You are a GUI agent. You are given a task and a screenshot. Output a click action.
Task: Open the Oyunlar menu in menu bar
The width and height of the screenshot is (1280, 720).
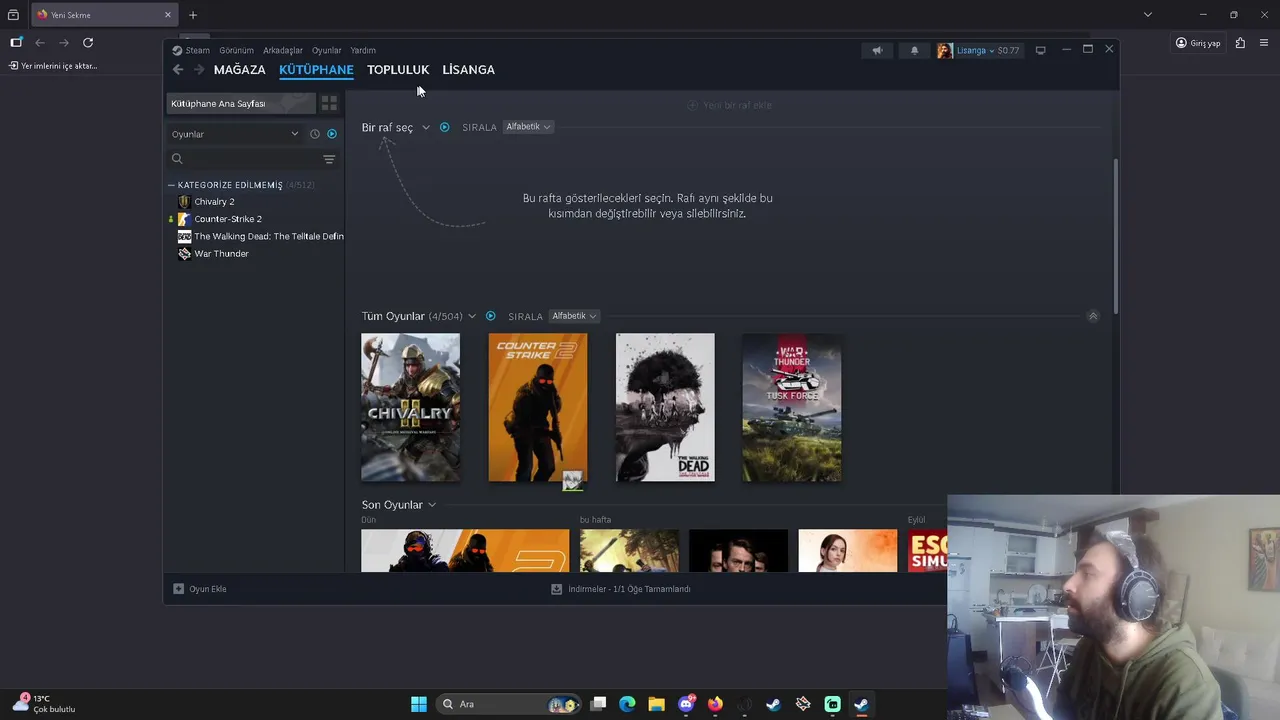tap(327, 50)
